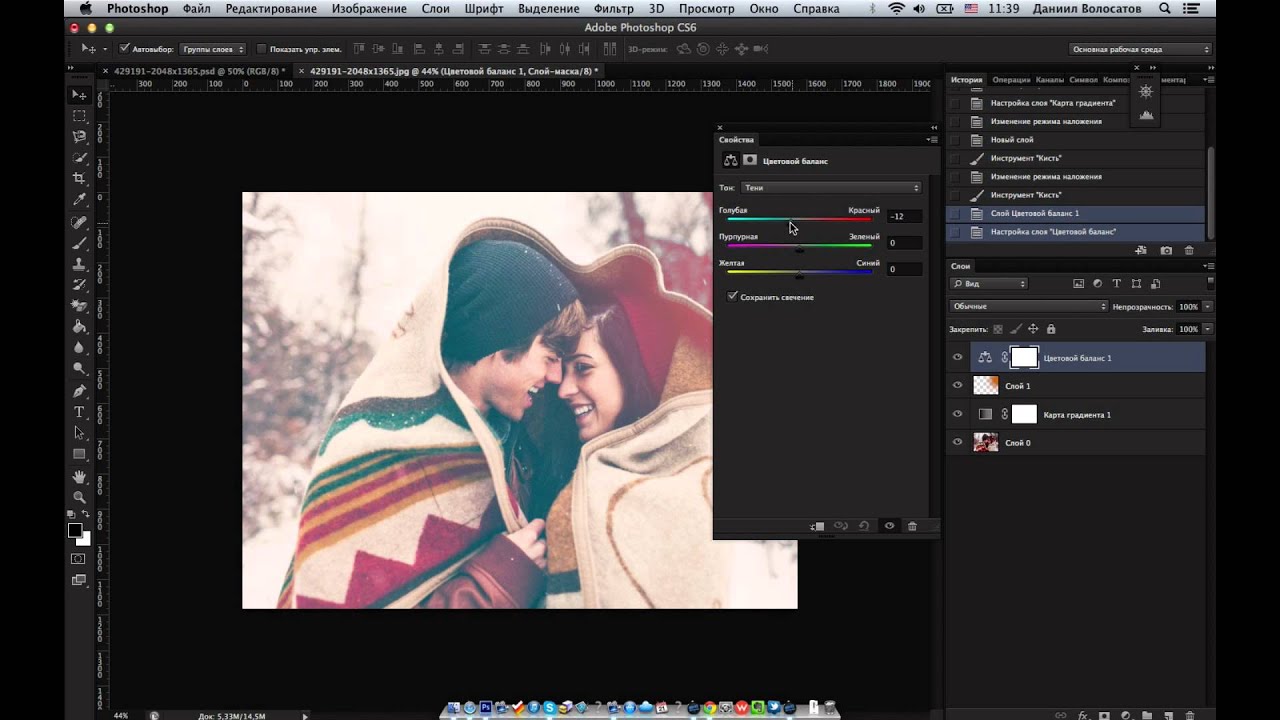Open the Изображение menu

(x=371, y=9)
